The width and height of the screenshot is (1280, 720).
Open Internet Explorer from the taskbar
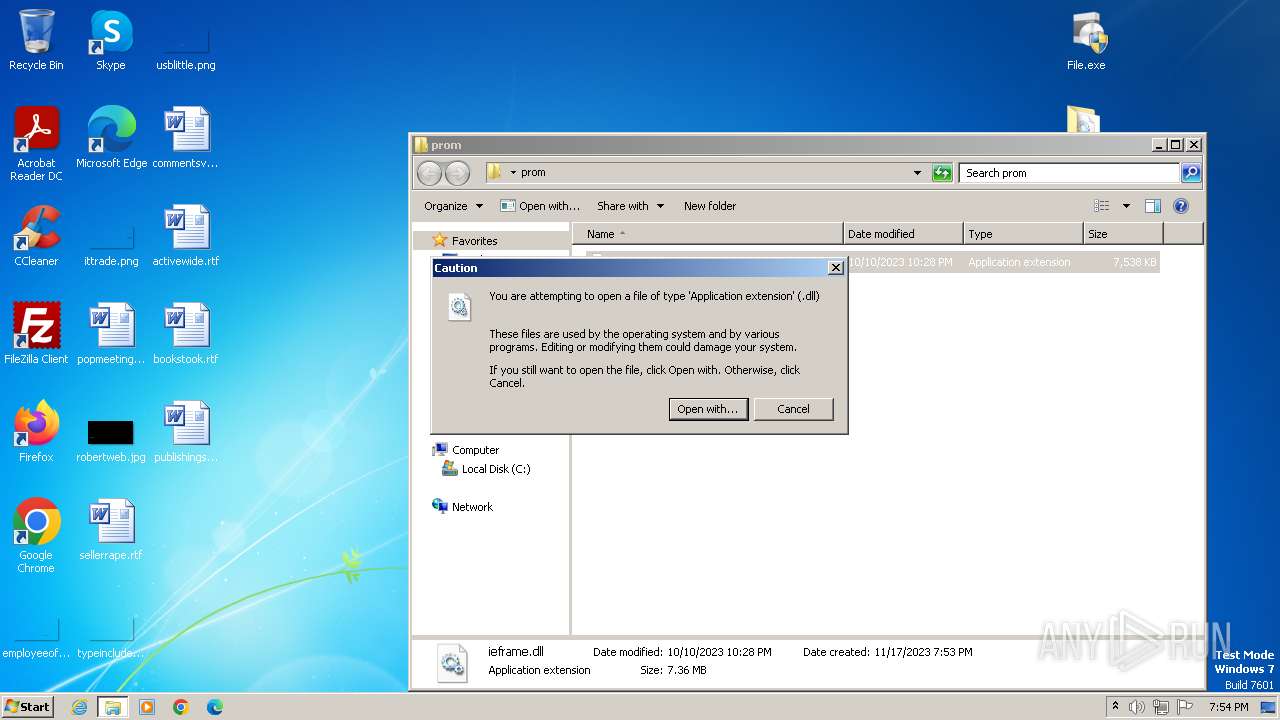[80, 707]
